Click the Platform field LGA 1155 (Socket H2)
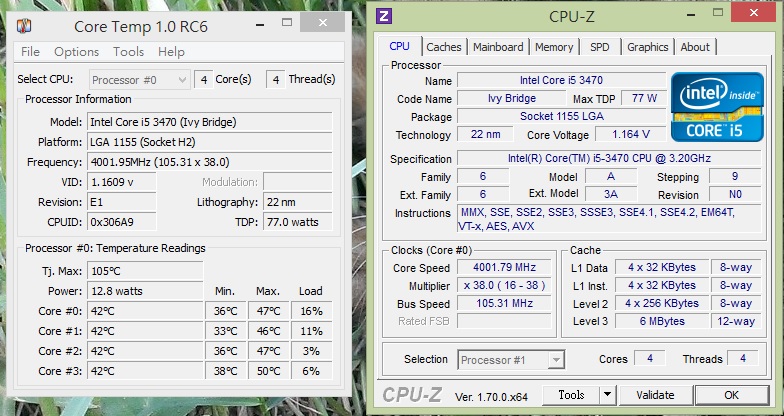Viewport: 784px width, 416px height. (210, 142)
